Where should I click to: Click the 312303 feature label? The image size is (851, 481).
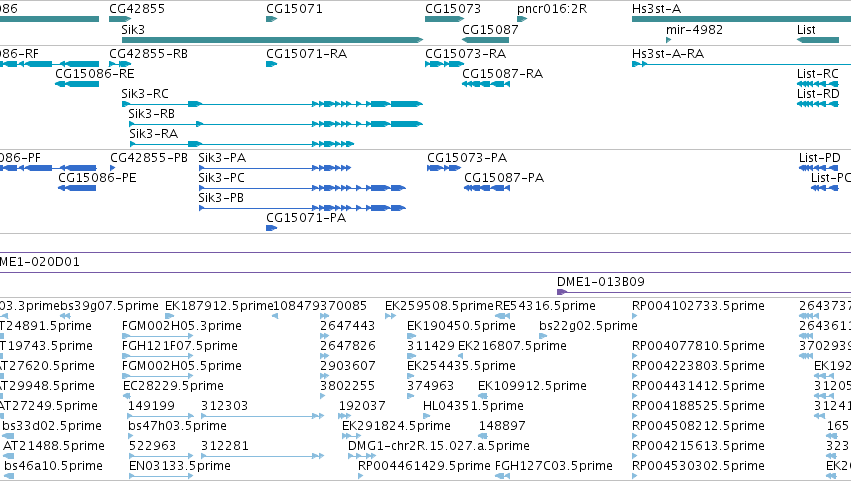(x=224, y=406)
